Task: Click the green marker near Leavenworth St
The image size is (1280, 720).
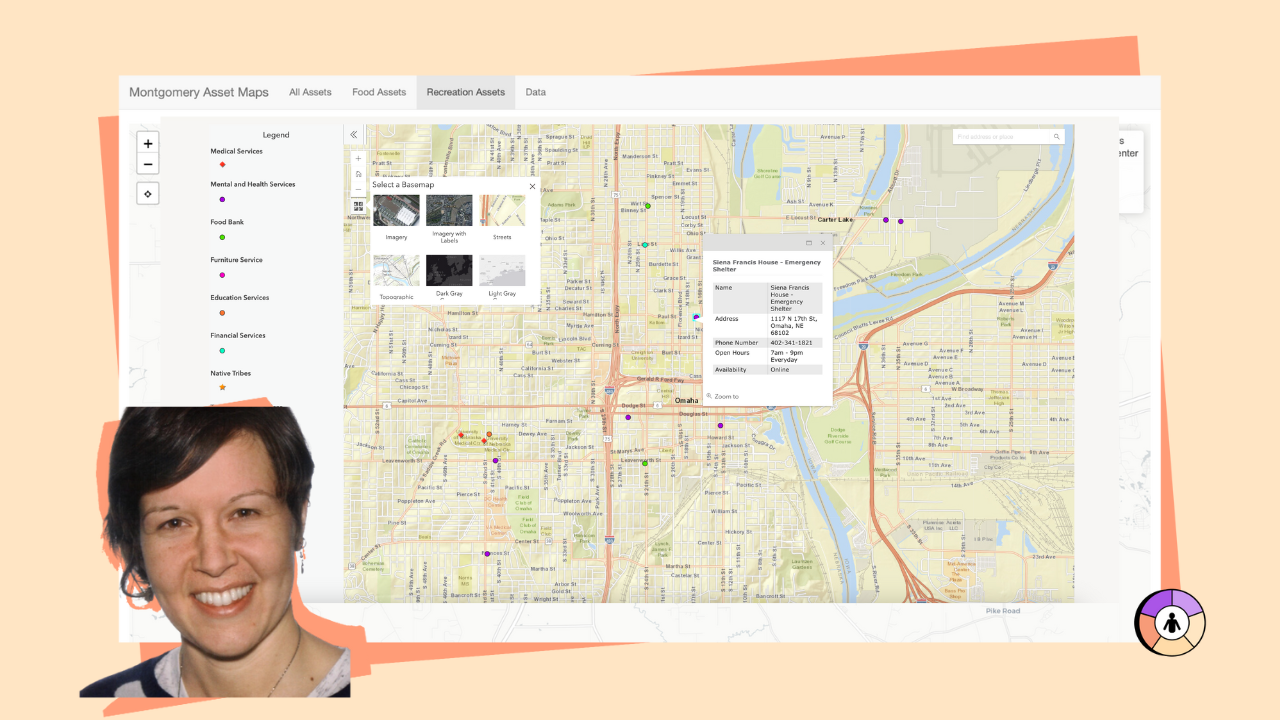Action: (x=645, y=463)
